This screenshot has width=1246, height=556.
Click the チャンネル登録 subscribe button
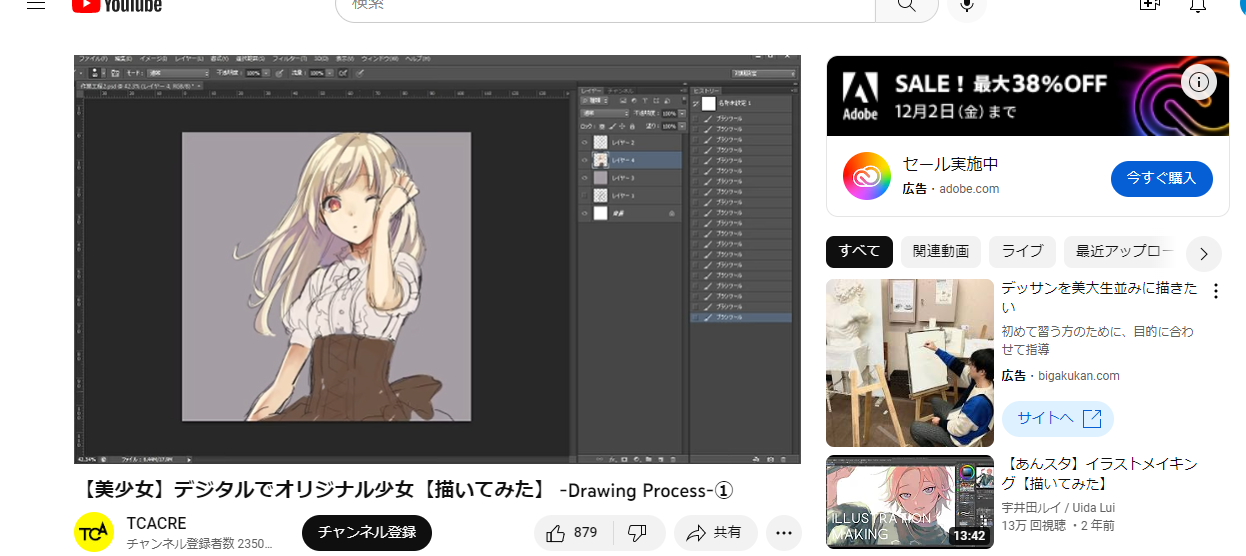click(366, 533)
